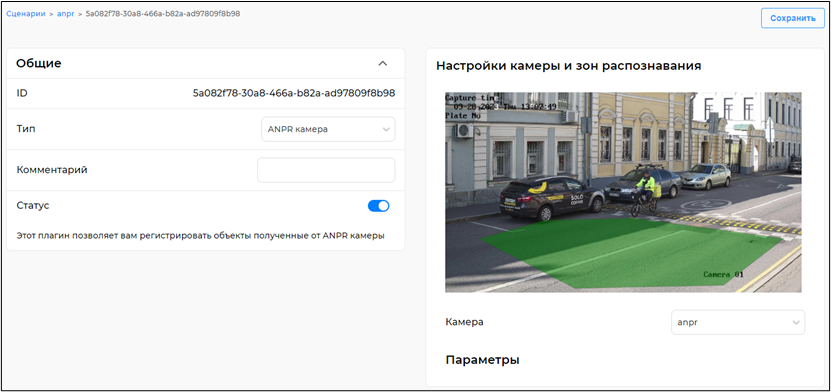Click the Сохранить button
The image size is (831, 392).
tap(793, 18)
